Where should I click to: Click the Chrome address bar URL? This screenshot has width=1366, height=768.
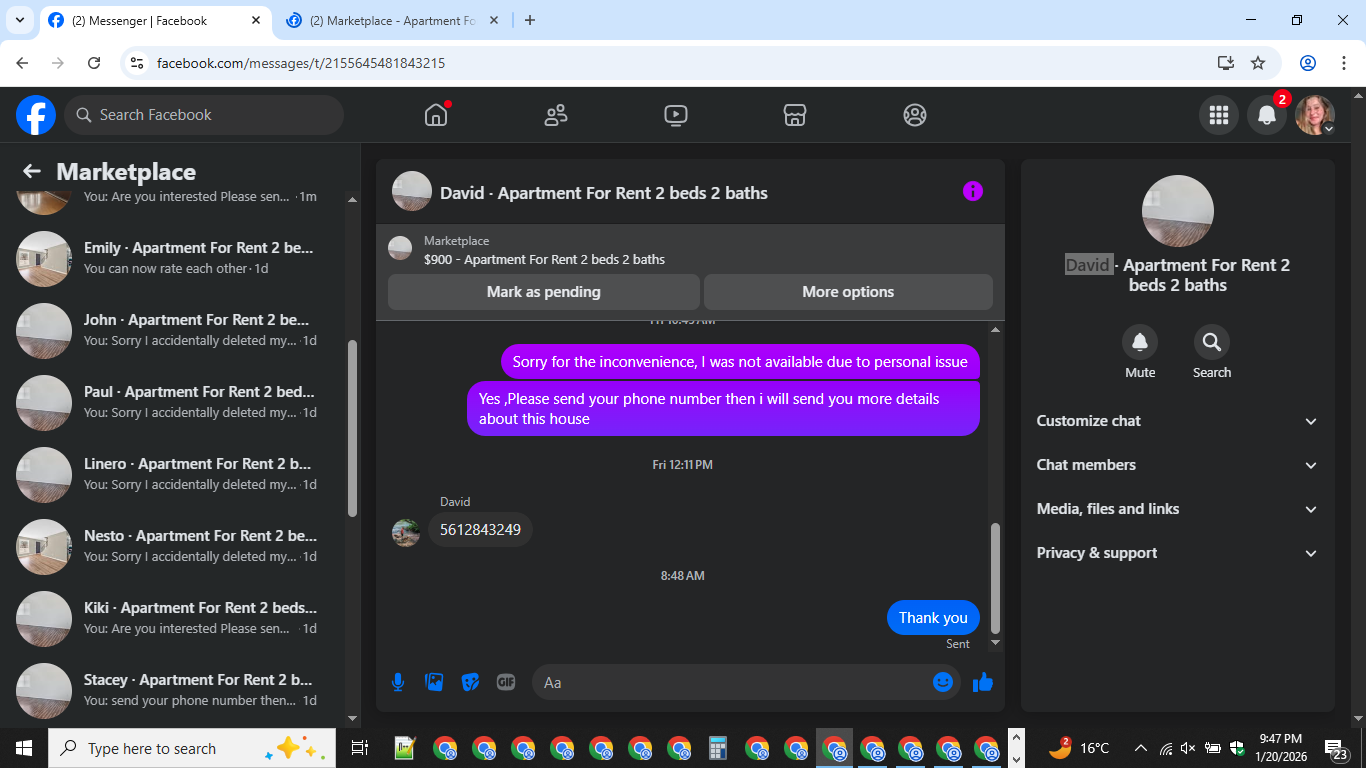pos(301,63)
